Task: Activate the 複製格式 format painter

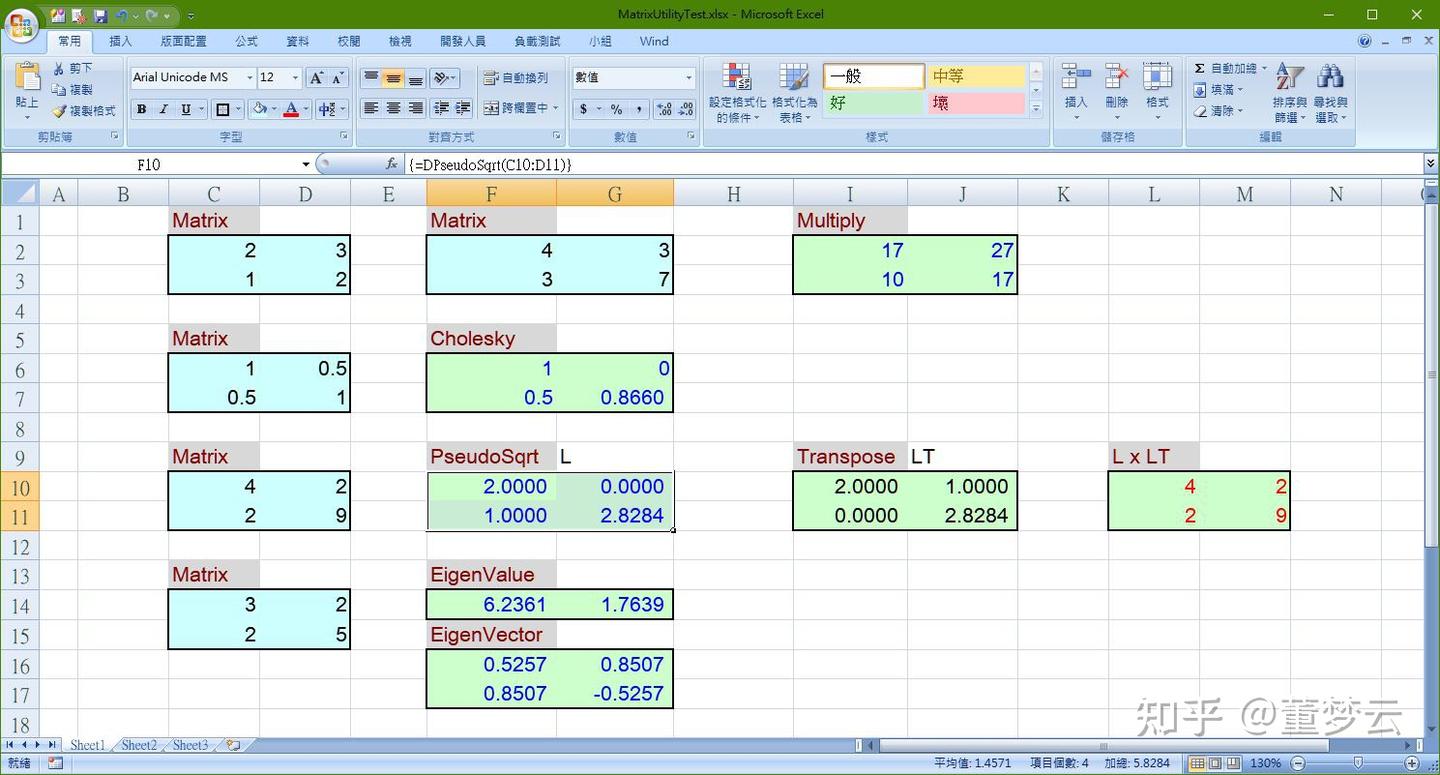Action: point(84,110)
